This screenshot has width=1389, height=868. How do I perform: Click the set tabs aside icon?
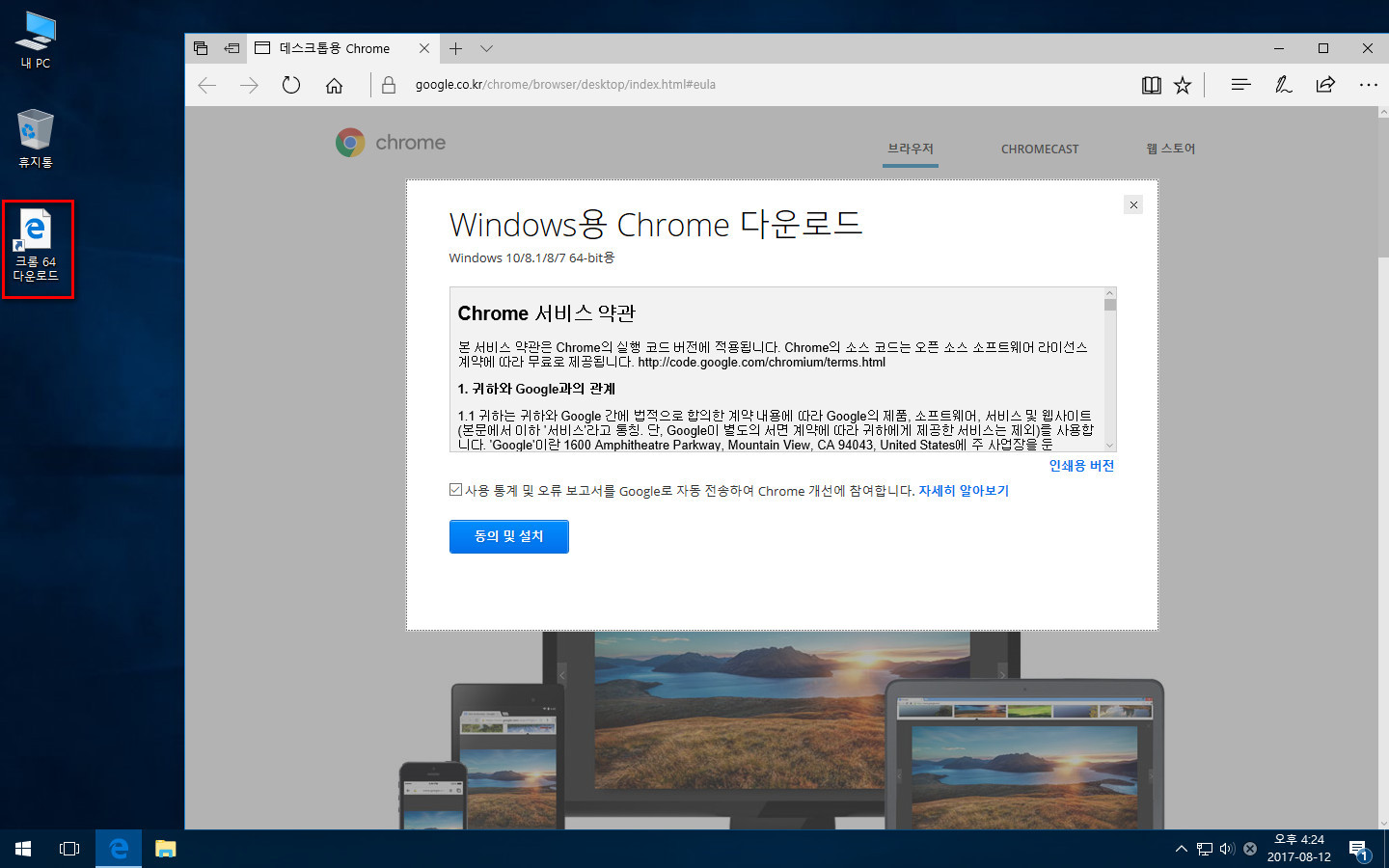(x=231, y=48)
